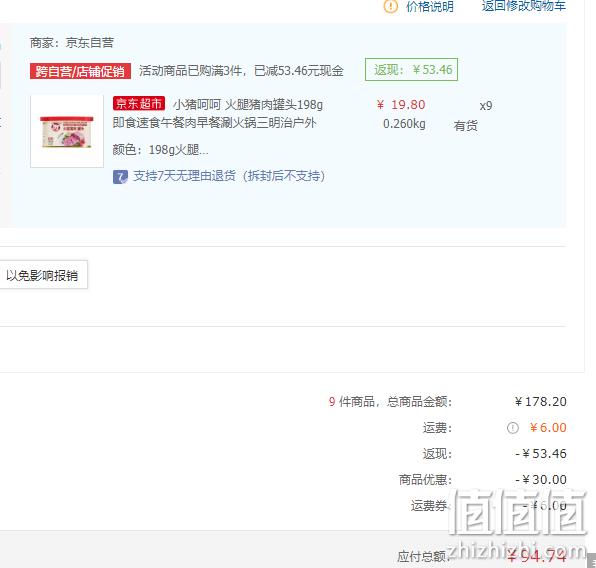Click the 有货 stock status label
This screenshot has width=596, height=568.
[x=466, y=125]
